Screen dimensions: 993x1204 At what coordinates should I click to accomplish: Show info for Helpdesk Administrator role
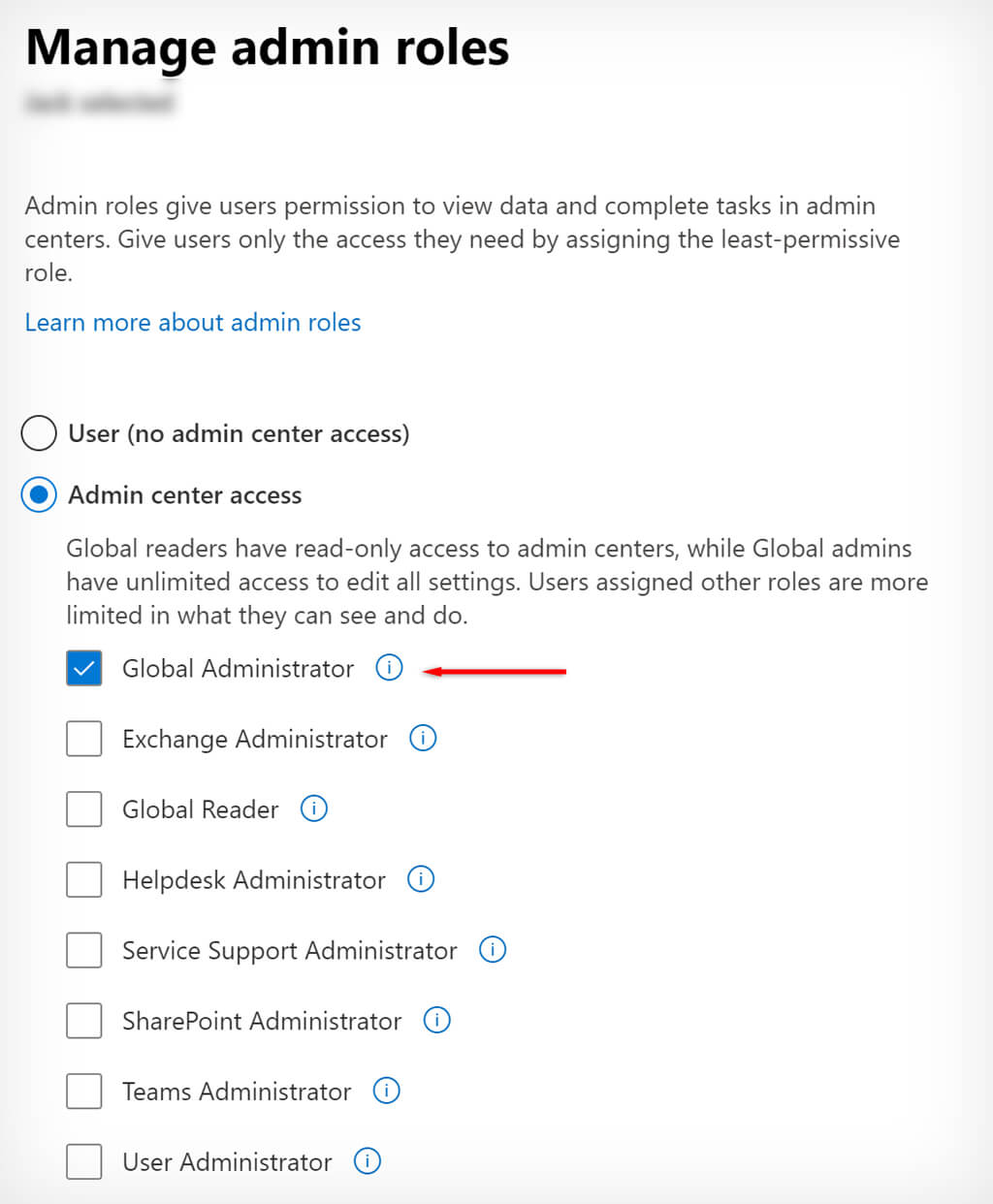(421, 879)
